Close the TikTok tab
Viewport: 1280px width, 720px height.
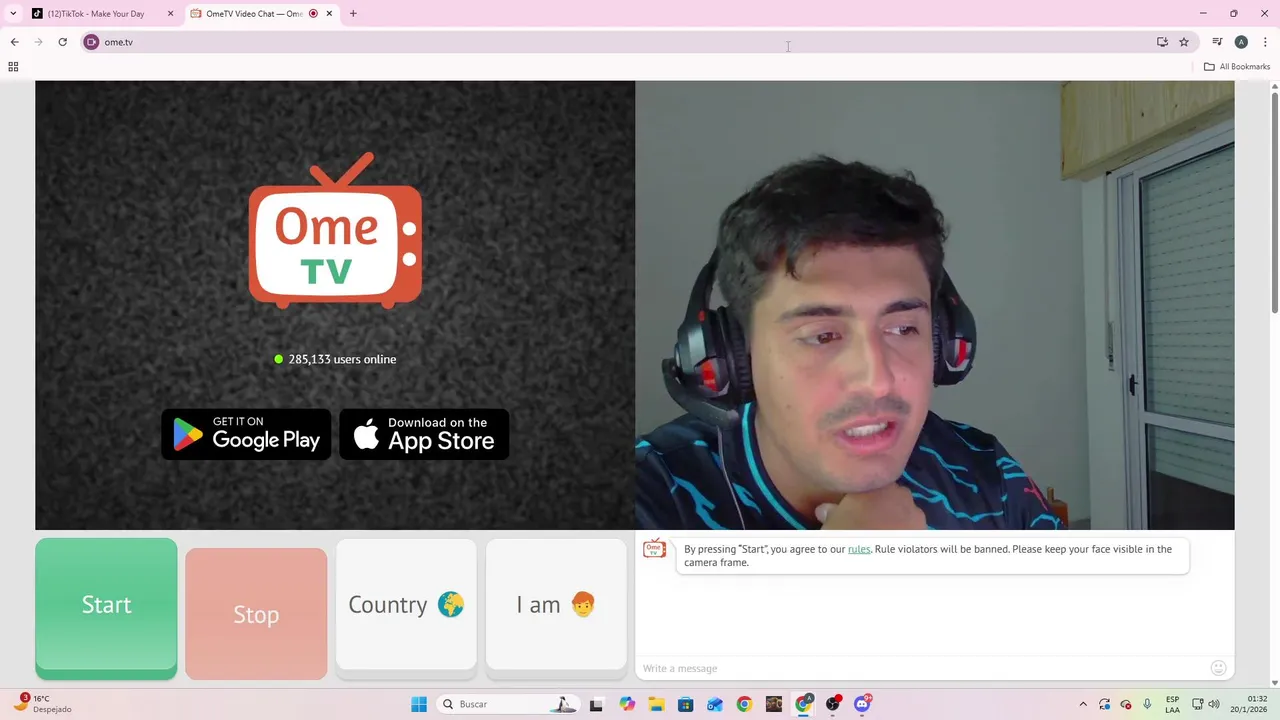point(170,14)
